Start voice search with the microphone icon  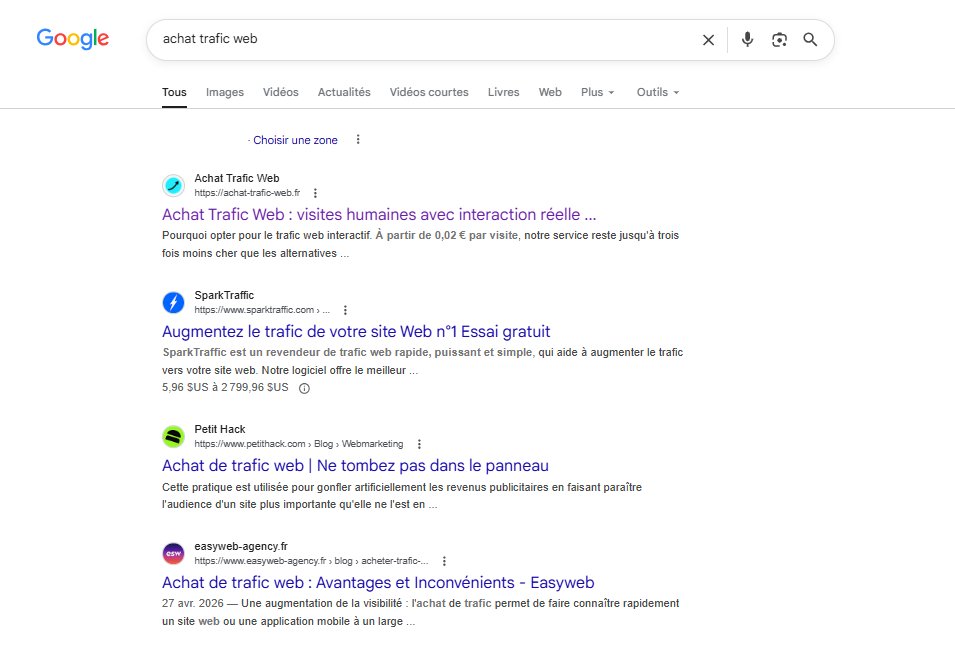pyautogui.click(x=747, y=40)
